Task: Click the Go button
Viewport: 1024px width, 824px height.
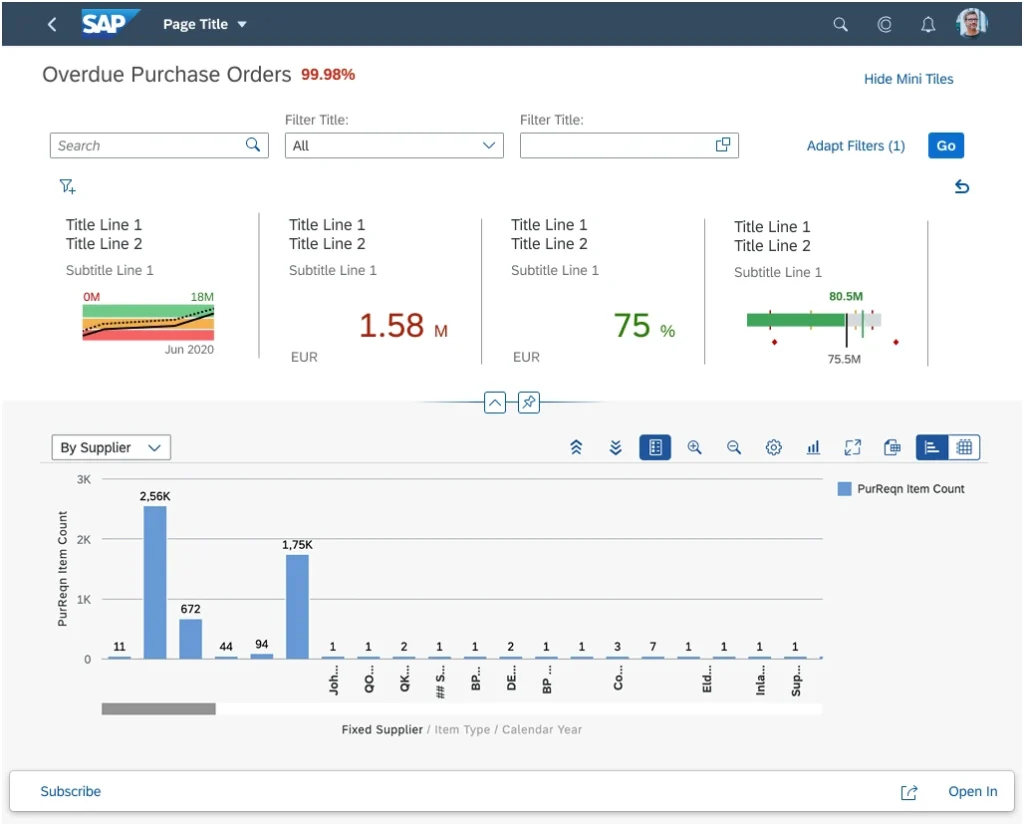Action: click(x=946, y=146)
